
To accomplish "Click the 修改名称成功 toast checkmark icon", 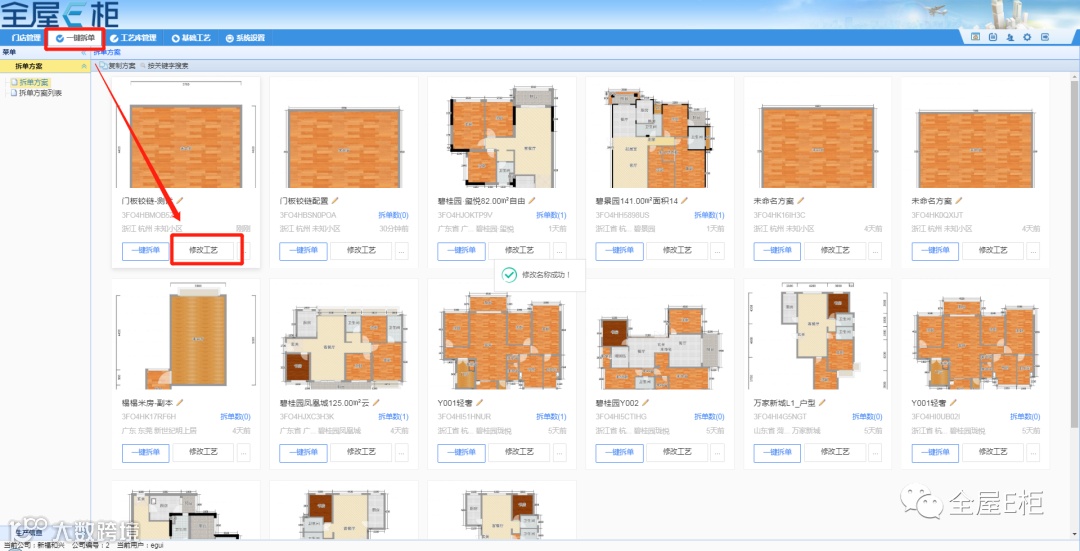I will tap(509, 275).
